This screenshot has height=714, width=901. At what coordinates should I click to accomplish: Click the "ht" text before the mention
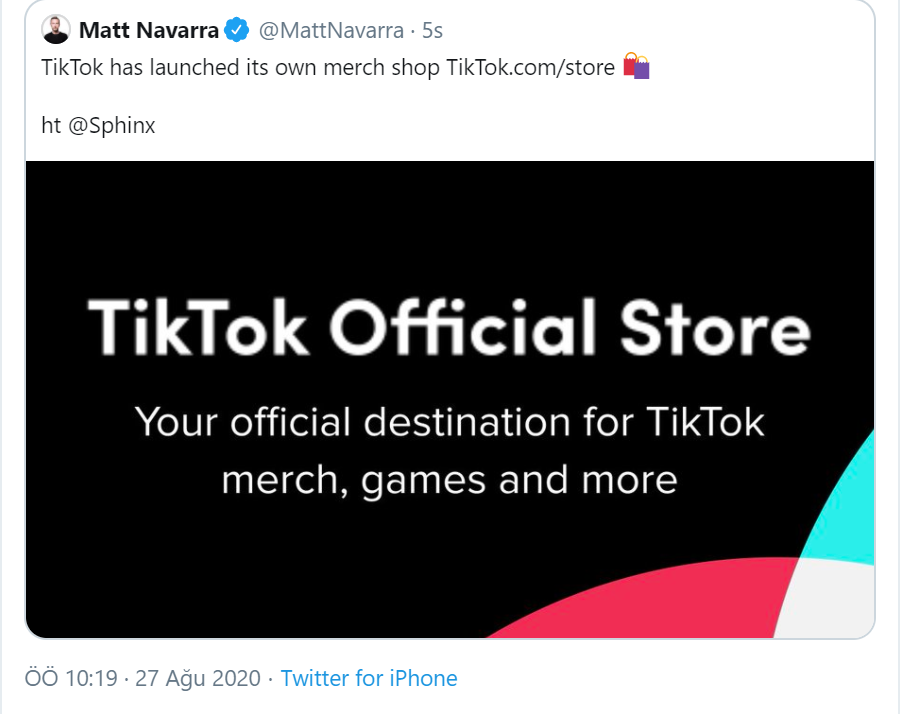tap(51, 127)
